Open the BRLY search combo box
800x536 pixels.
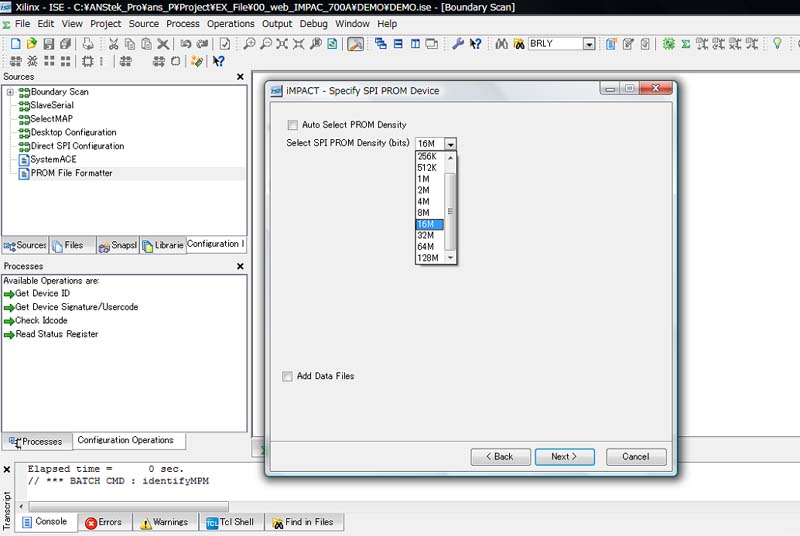click(x=589, y=44)
